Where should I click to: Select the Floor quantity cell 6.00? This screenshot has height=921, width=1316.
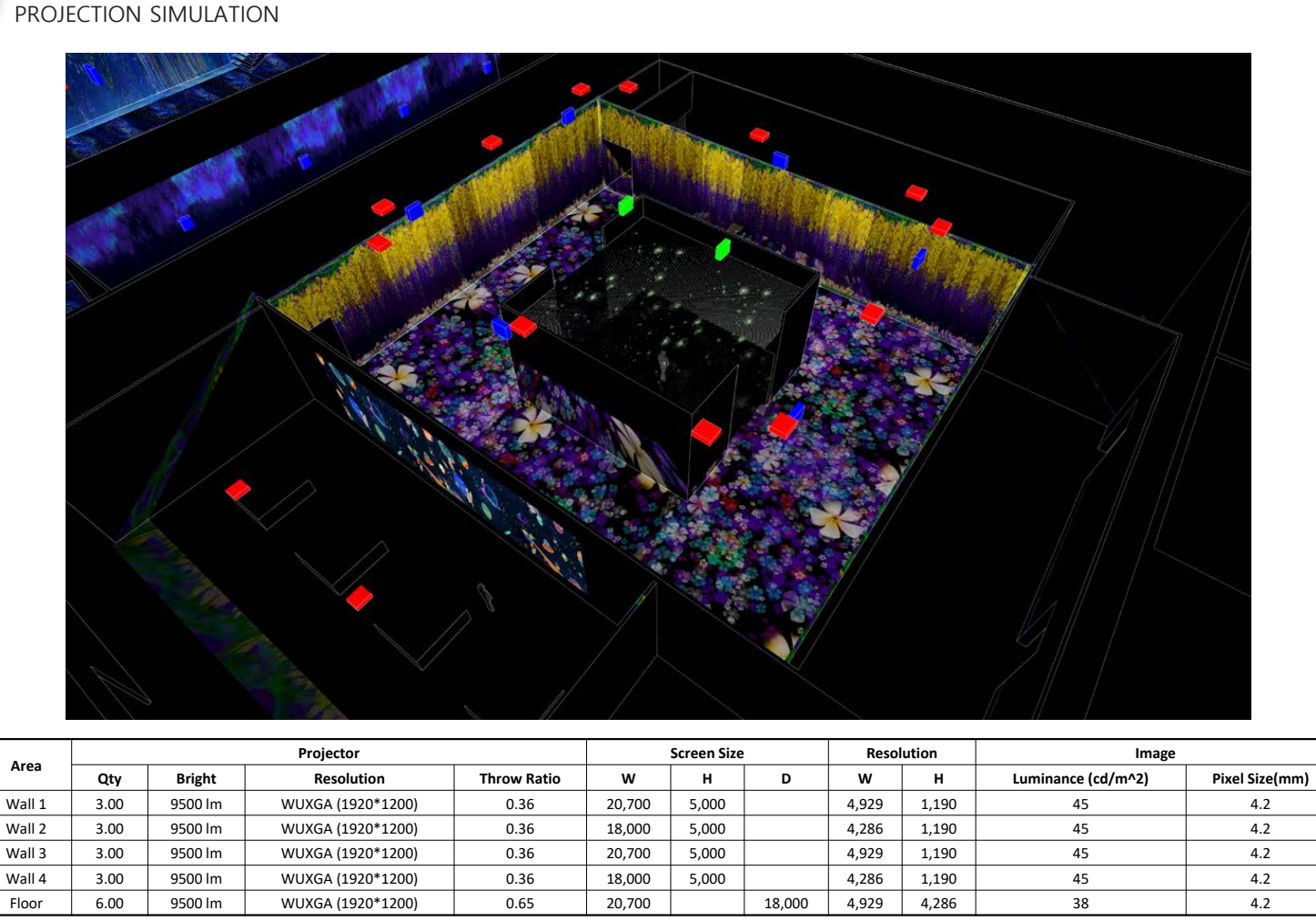coord(109,903)
